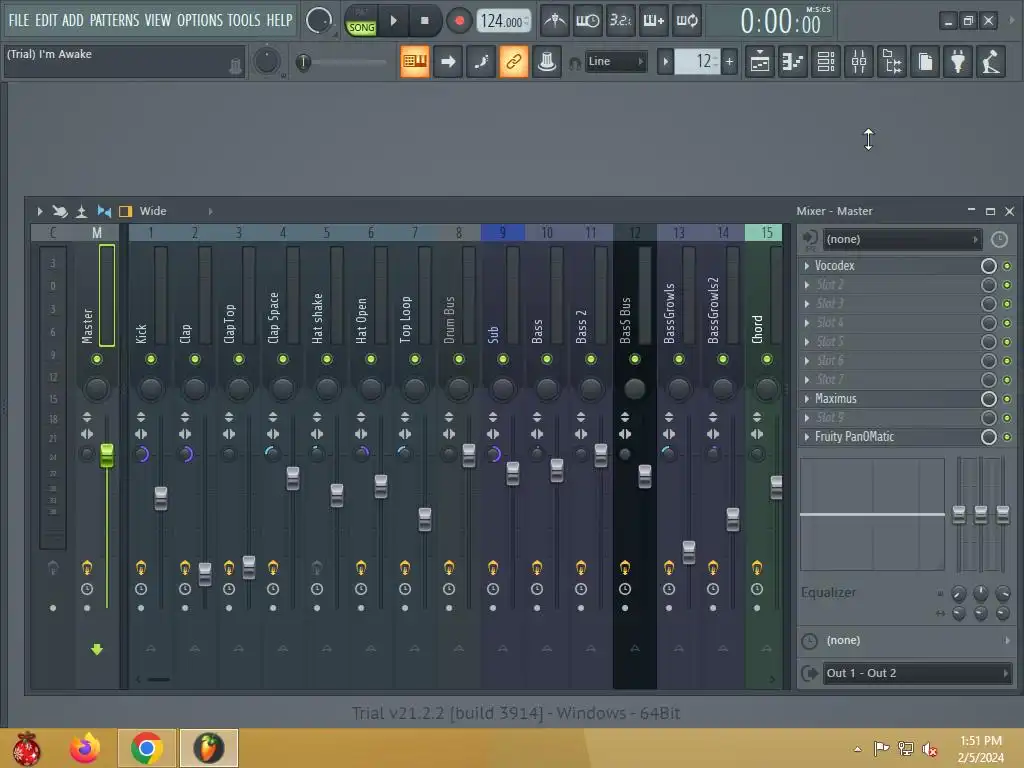Click the mixer multi-touch control icon
The width and height of the screenshot is (1024, 768).
pyautogui.click(x=59, y=211)
